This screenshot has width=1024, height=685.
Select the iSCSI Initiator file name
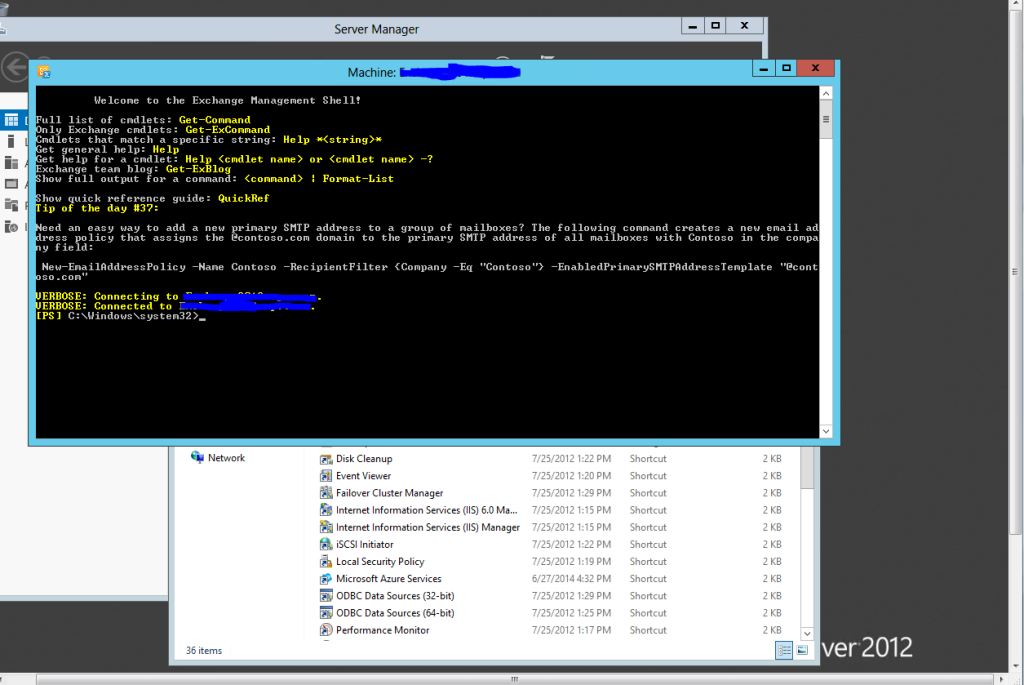point(364,545)
